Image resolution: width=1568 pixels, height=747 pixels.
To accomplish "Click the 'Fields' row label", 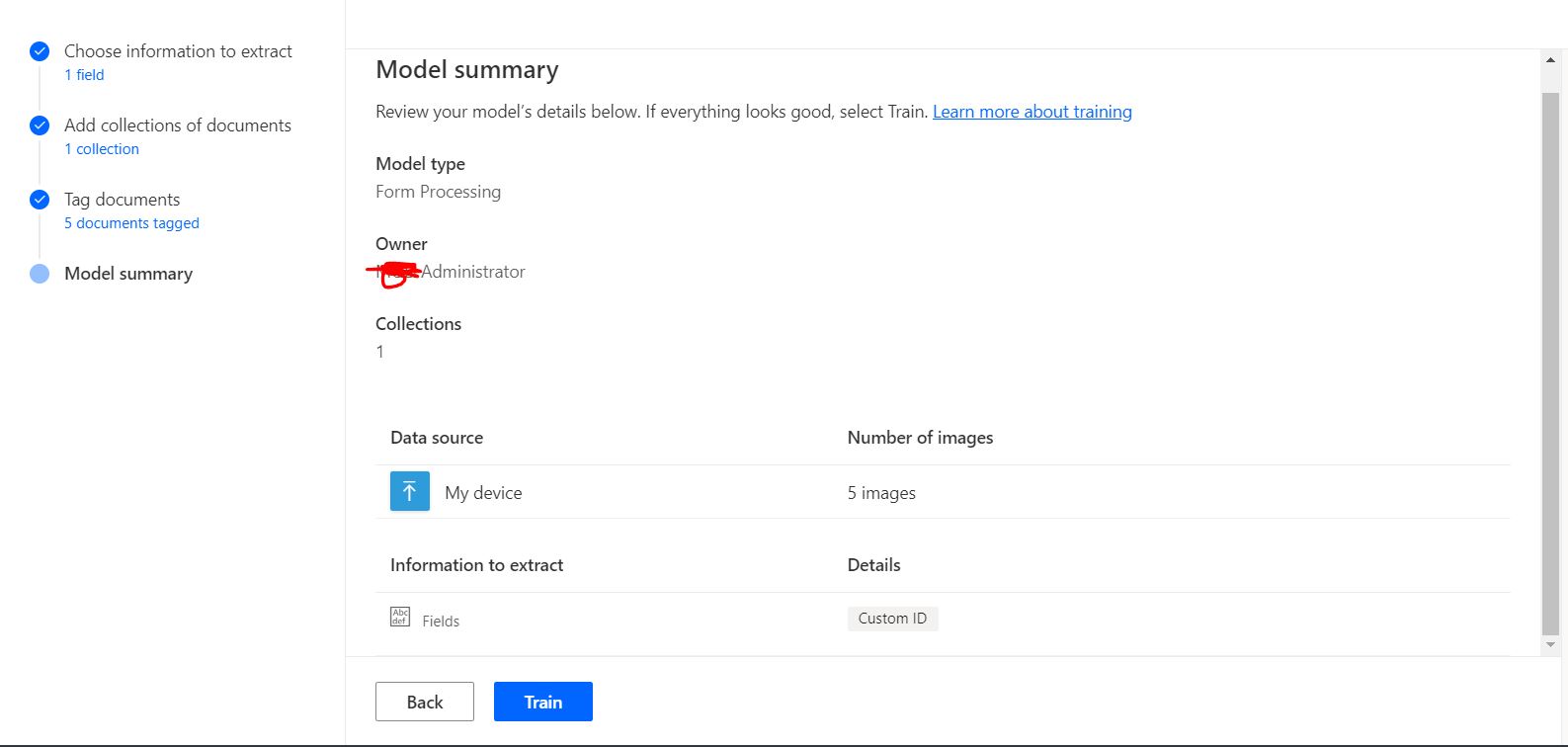I will [441, 622].
